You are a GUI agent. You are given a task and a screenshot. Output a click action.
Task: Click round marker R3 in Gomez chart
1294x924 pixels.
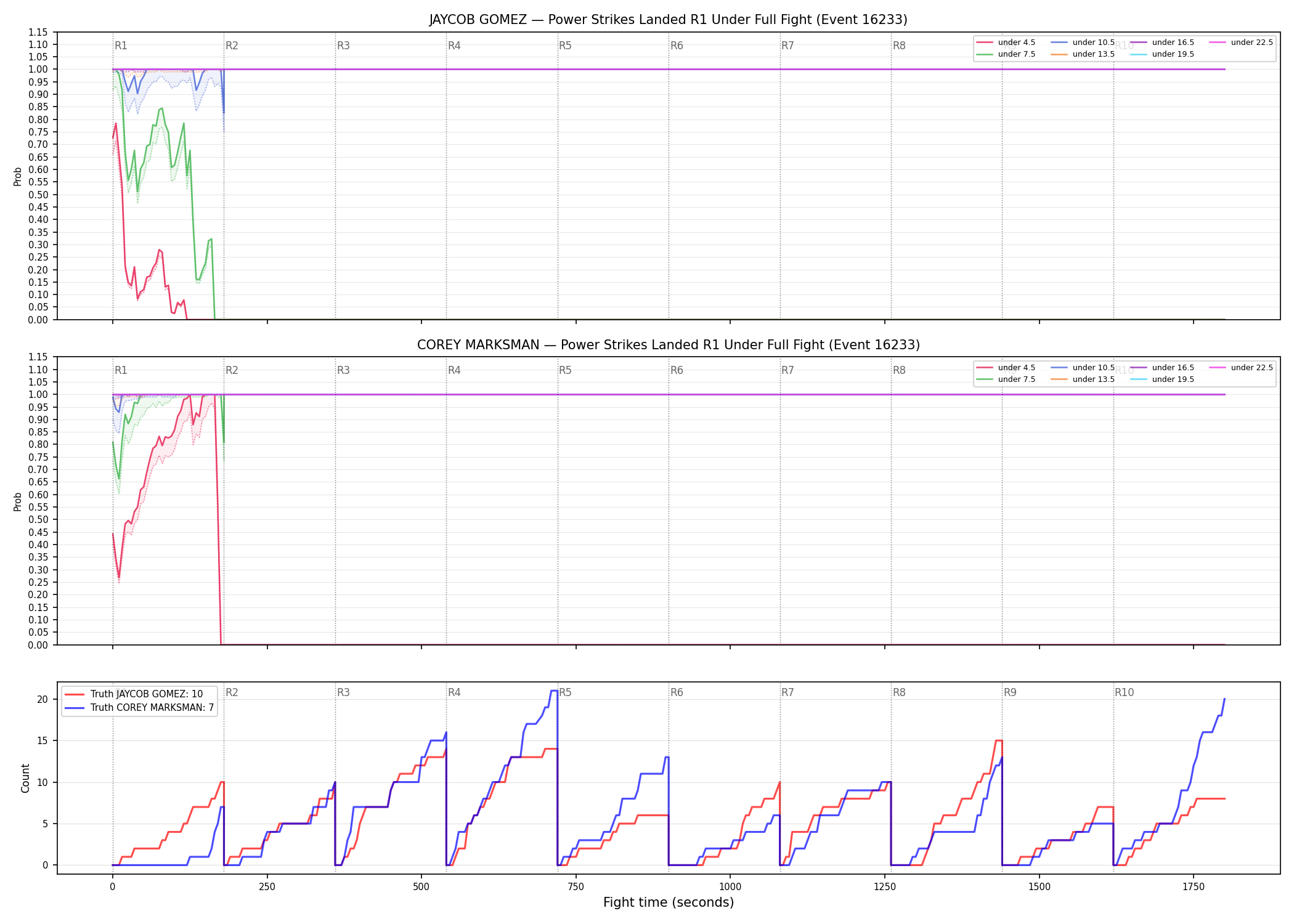tap(343, 46)
